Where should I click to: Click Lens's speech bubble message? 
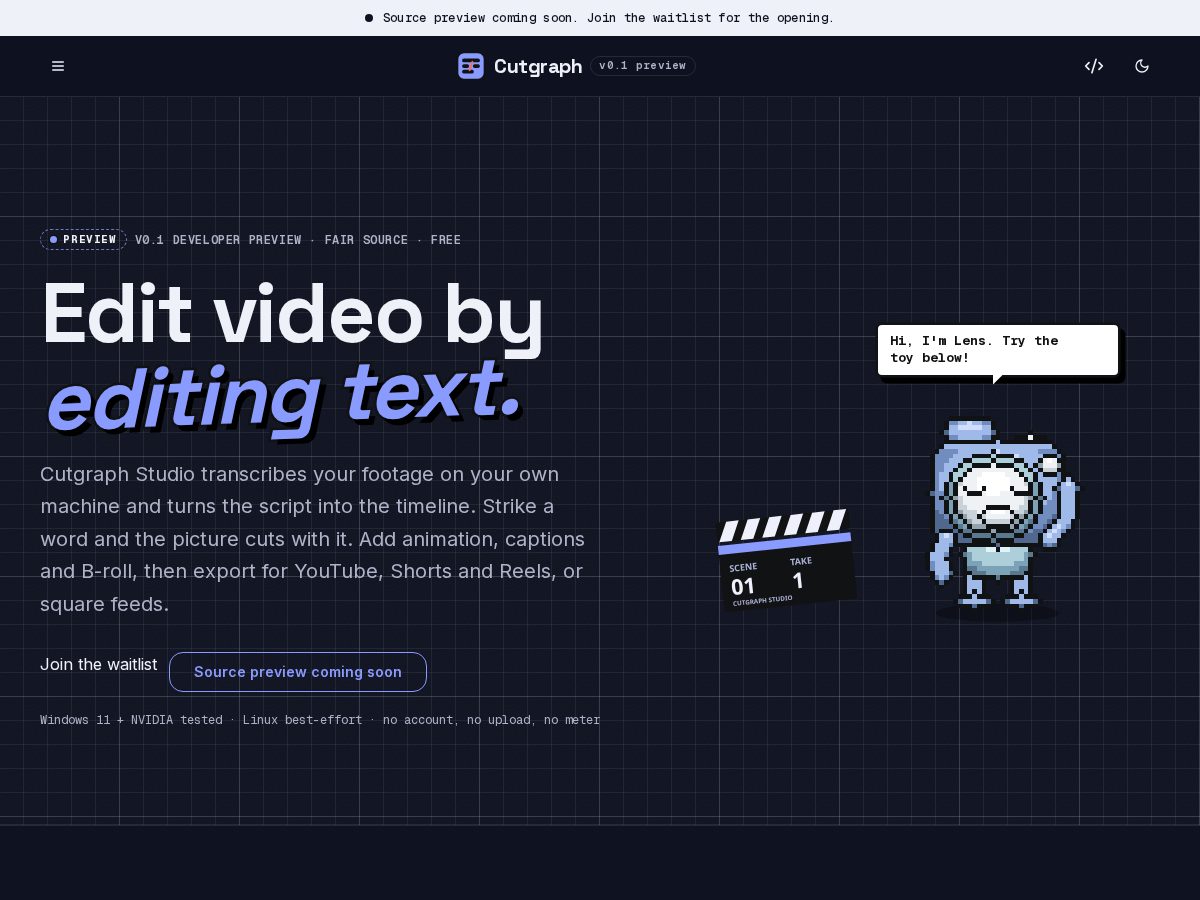[x=998, y=350]
